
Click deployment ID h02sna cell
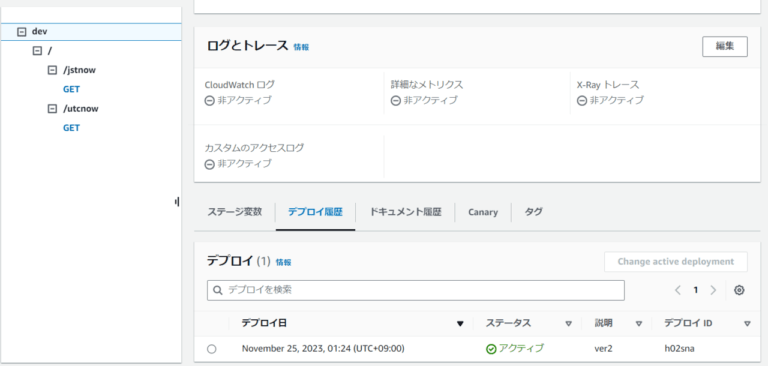tap(679, 349)
